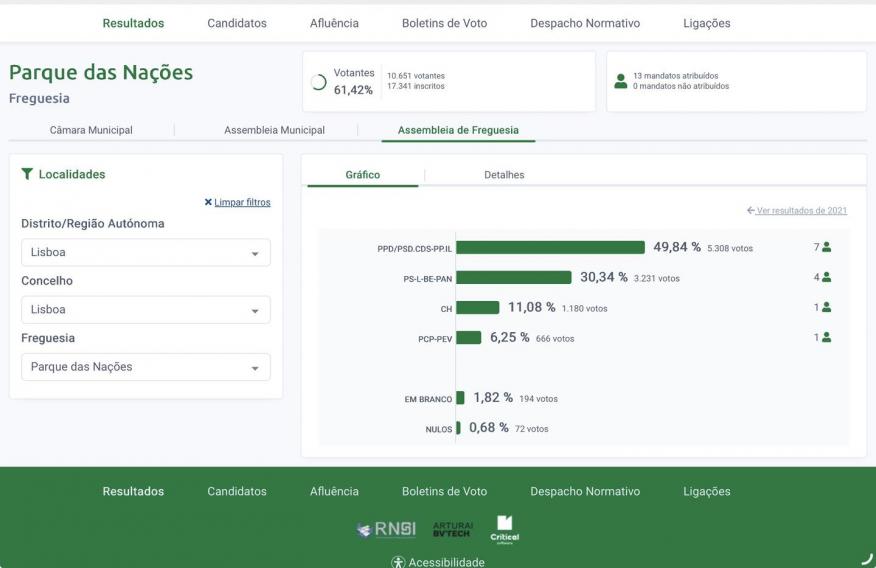Go to Boletins de Voto in top menu
The height and width of the screenshot is (568, 876).
point(444,23)
